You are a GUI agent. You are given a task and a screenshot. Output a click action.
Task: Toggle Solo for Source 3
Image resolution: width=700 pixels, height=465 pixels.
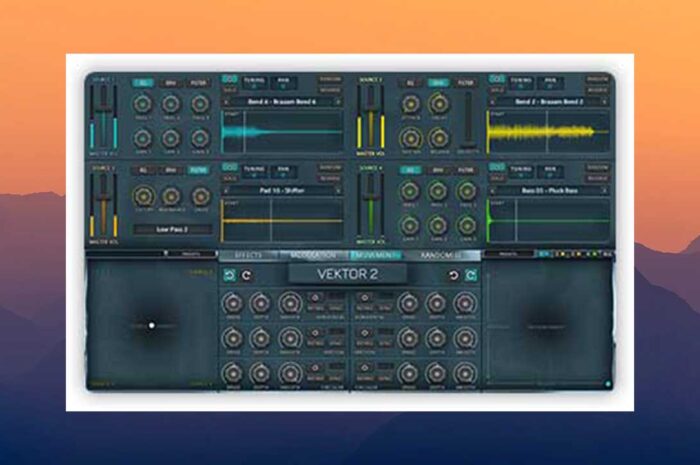click(x=229, y=178)
